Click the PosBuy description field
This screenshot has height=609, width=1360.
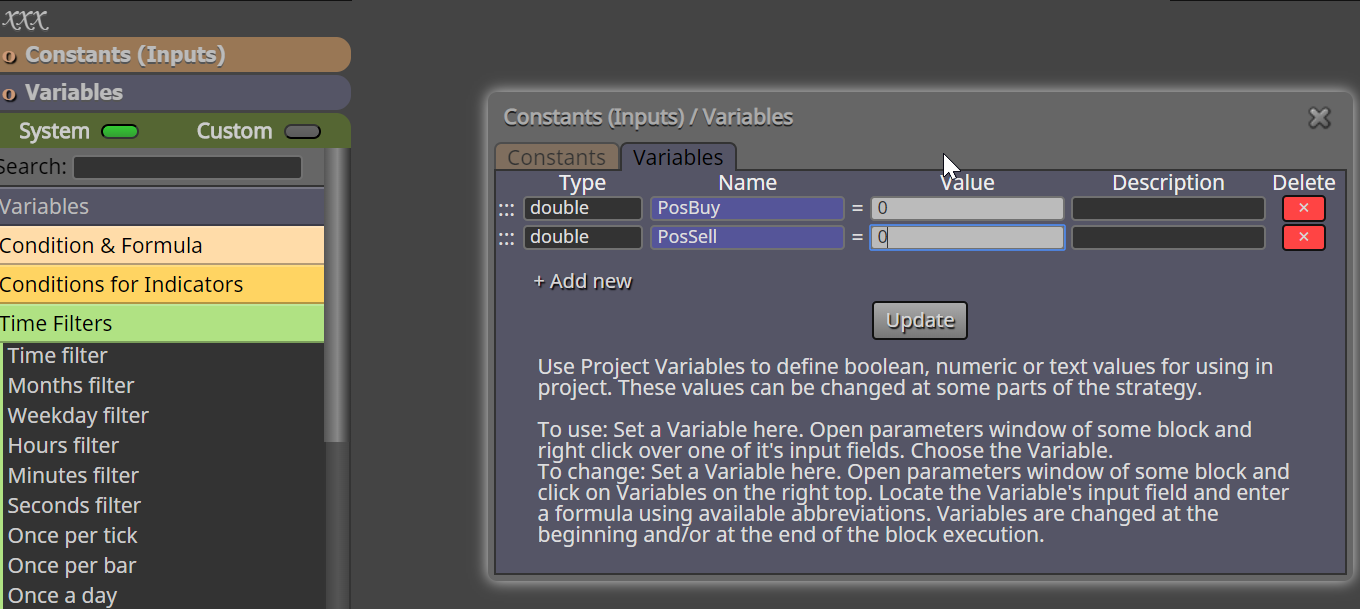(x=1168, y=209)
